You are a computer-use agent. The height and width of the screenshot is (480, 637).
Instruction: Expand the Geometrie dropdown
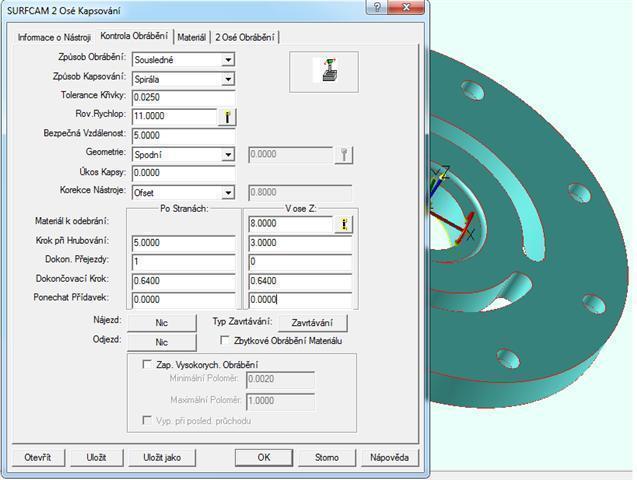[x=228, y=155]
